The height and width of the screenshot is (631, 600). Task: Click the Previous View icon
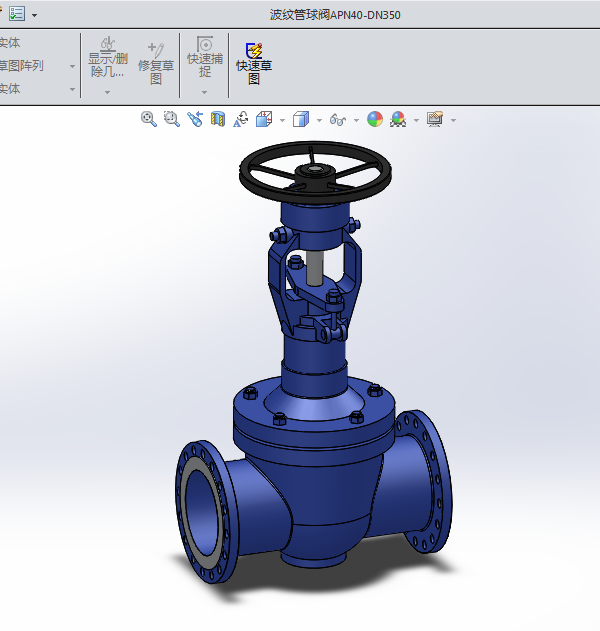coord(195,119)
